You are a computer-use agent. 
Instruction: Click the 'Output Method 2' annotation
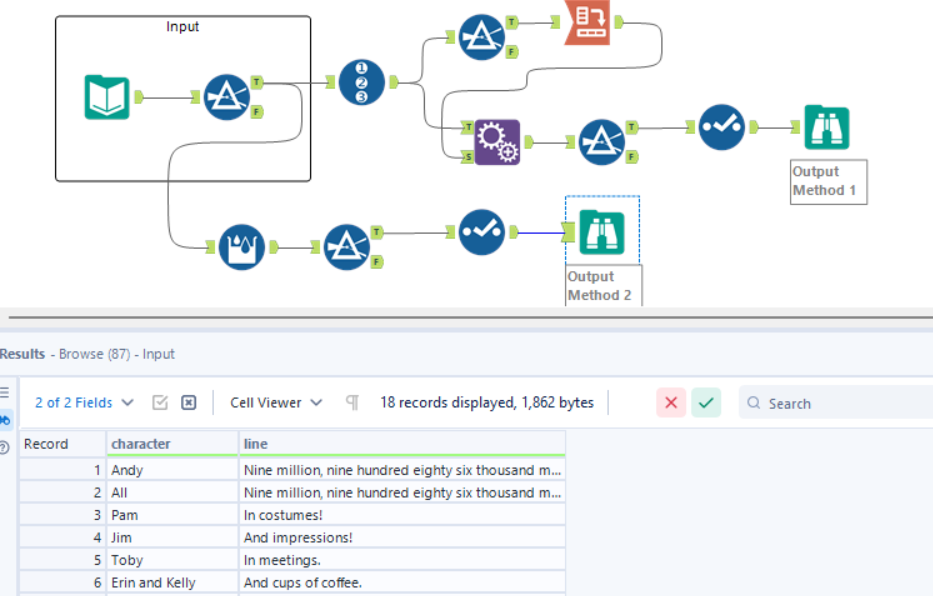[603, 286]
